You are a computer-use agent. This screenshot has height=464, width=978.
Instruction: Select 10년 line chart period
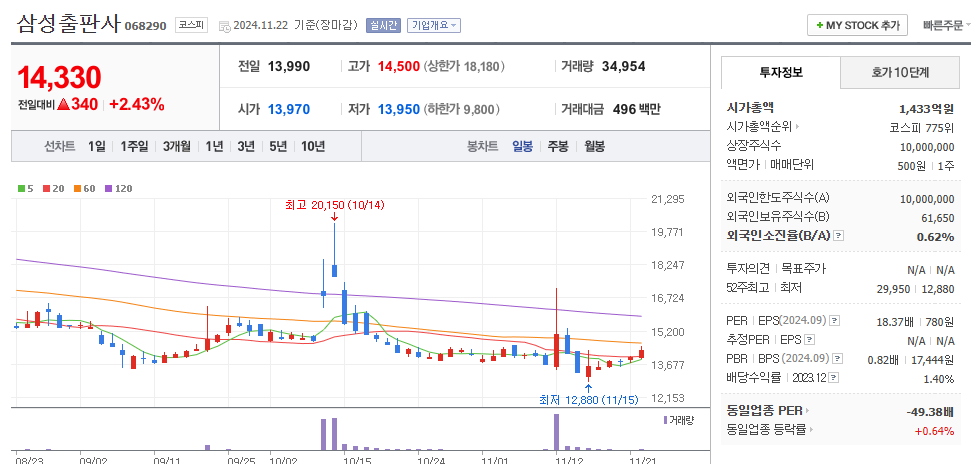click(313, 147)
